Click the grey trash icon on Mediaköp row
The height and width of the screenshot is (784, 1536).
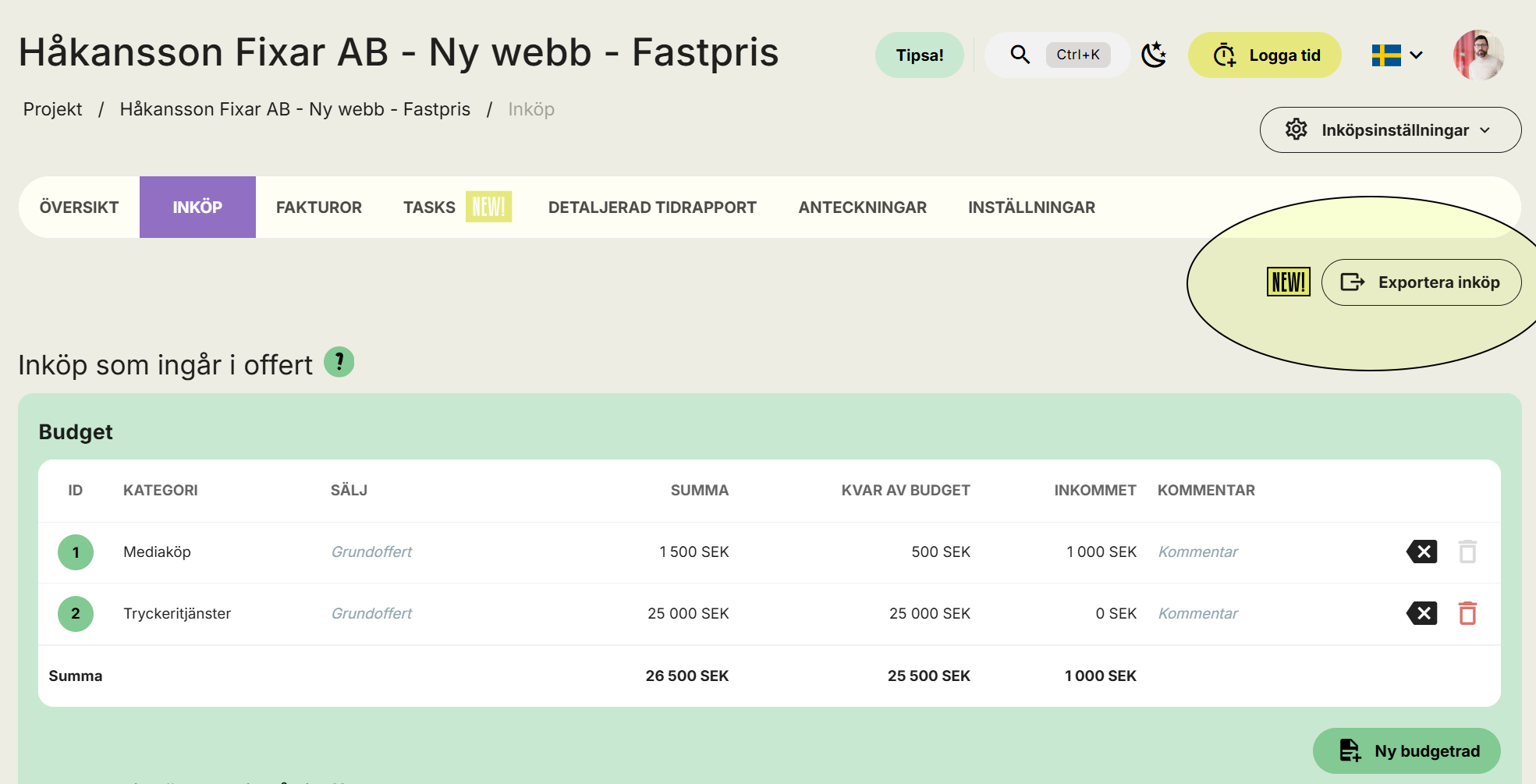(1467, 552)
